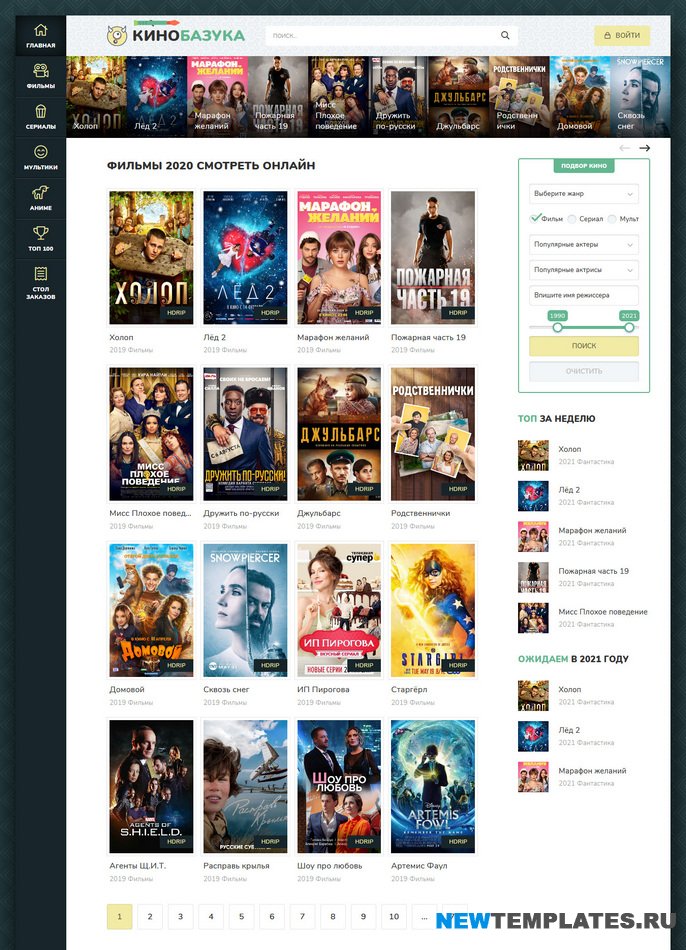
Task: Click the search magnifier icon
Action: [505, 36]
